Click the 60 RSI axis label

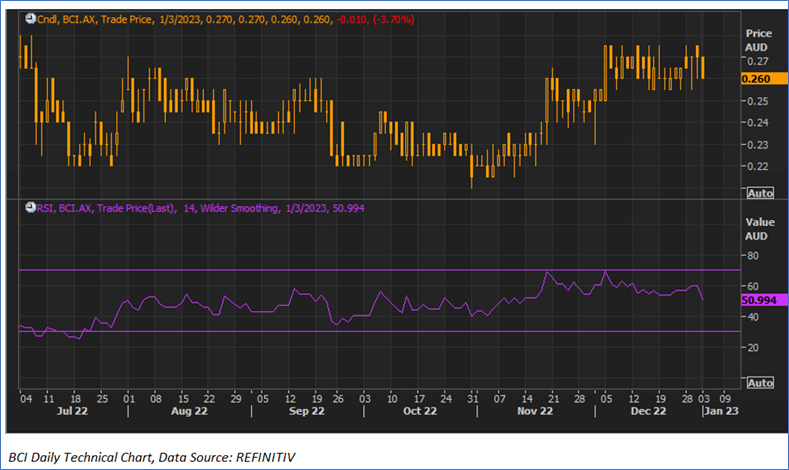click(x=753, y=286)
